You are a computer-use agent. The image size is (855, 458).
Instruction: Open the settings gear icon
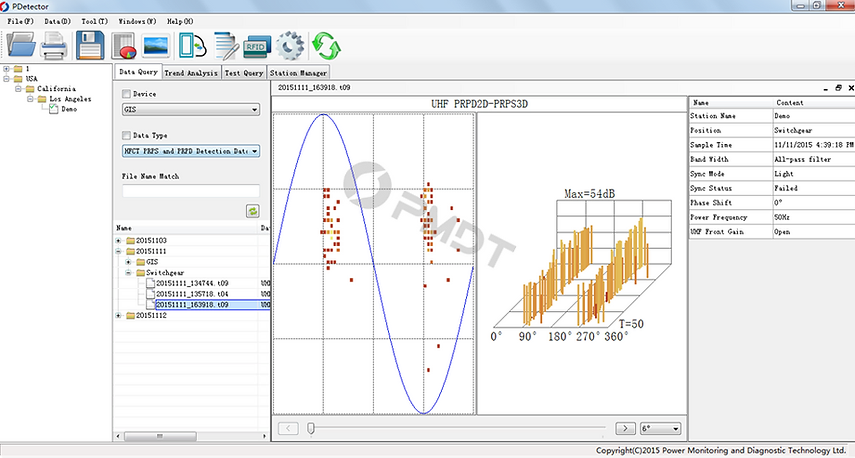click(290, 44)
